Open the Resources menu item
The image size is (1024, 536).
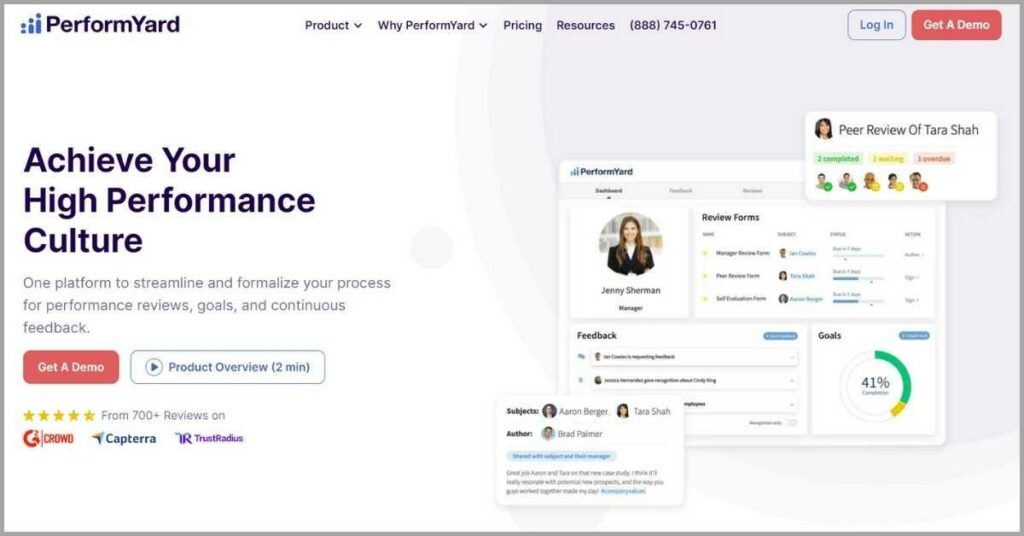pos(586,25)
